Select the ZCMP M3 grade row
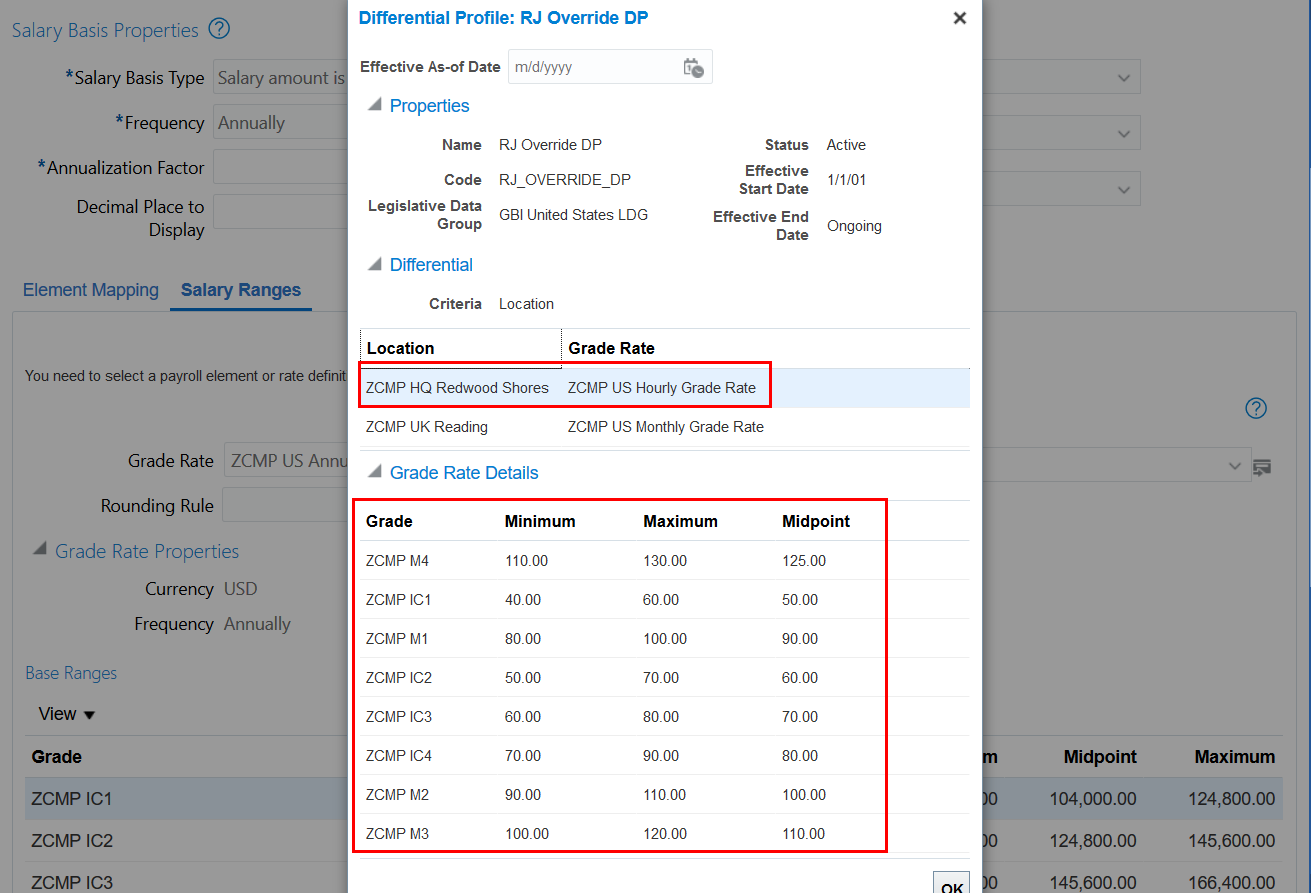The height and width of the screenshot is (893, 1311). (665, 834)
